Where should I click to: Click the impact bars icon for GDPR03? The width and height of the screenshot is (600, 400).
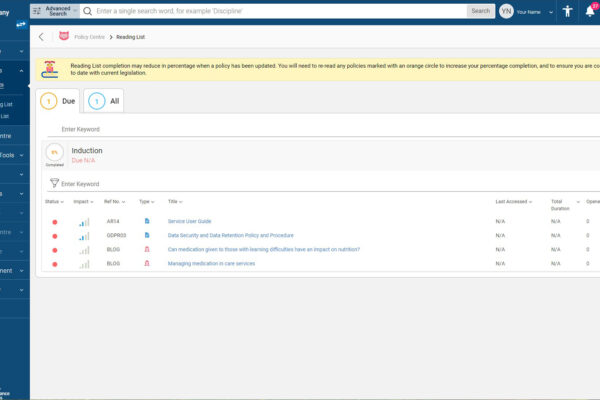pos(84,236)
